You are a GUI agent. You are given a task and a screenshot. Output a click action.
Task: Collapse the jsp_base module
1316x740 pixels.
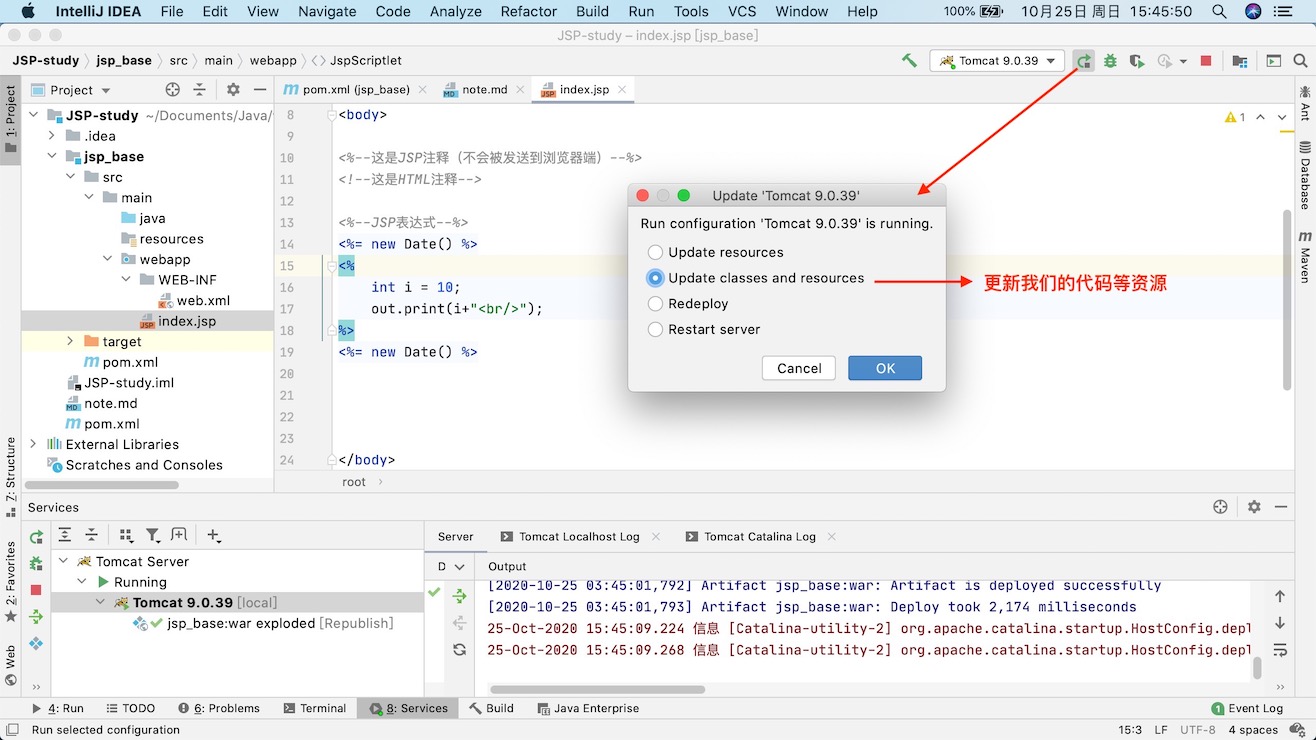click(x=51, y=157)
